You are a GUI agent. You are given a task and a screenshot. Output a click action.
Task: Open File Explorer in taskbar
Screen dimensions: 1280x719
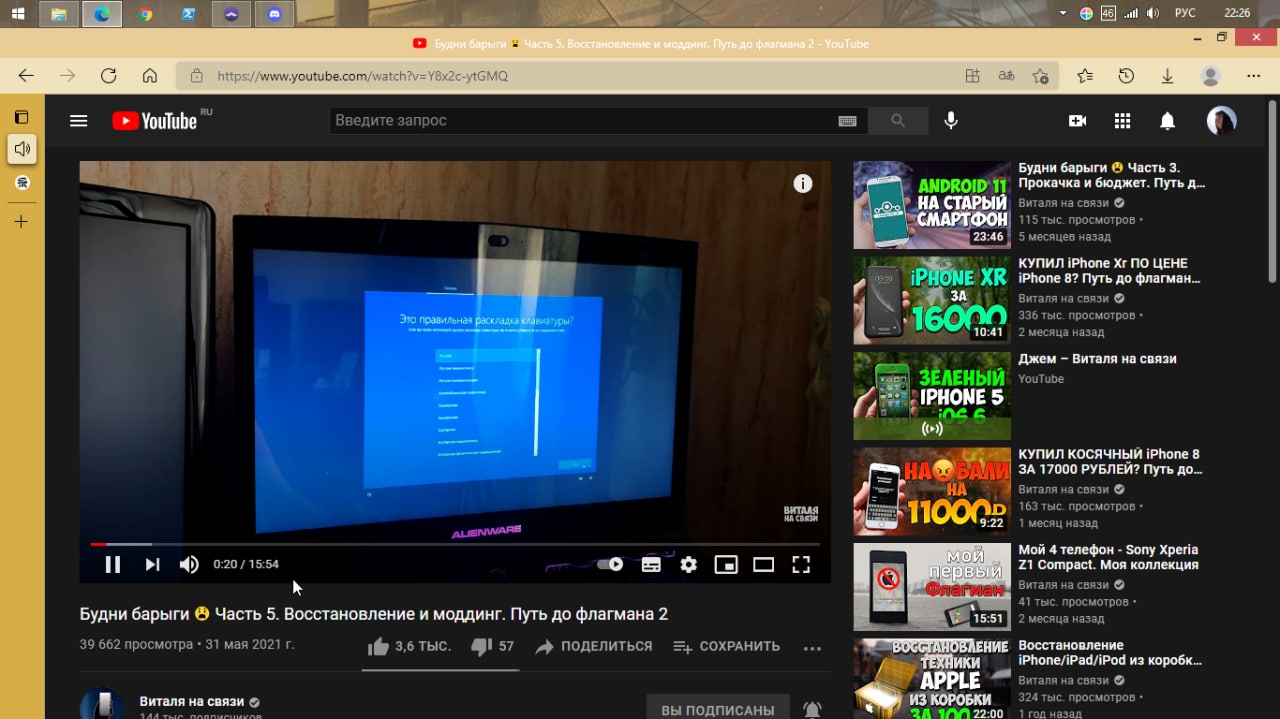[59, 14]
